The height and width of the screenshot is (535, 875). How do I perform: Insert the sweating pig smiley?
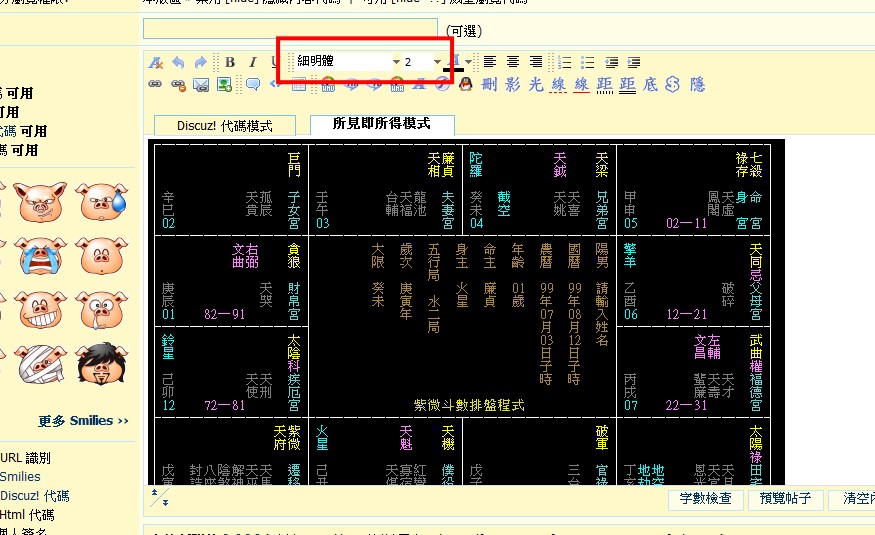pyautogui.click(x=102, y=201)
